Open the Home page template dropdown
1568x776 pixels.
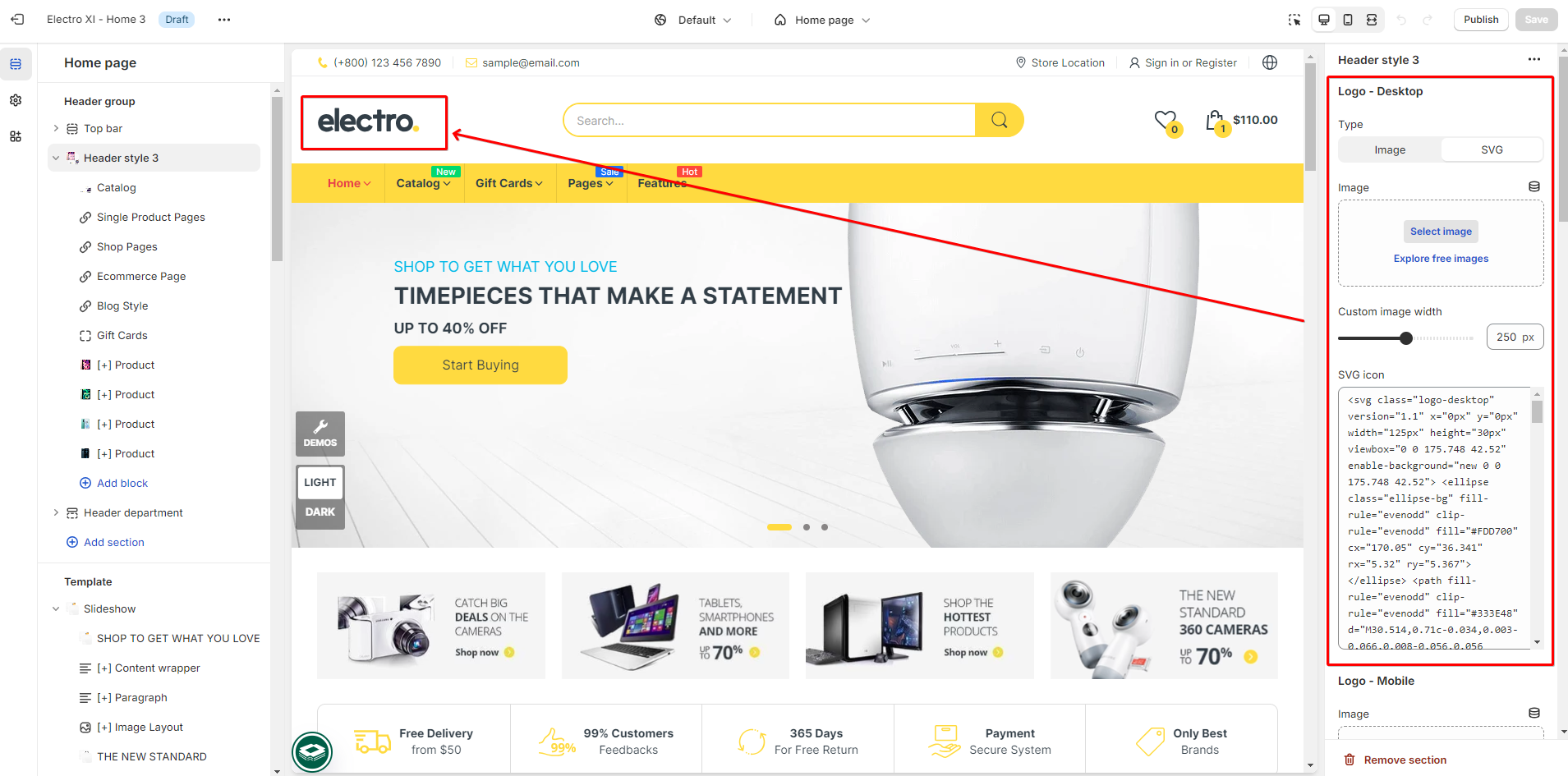[x=822, y=20]
